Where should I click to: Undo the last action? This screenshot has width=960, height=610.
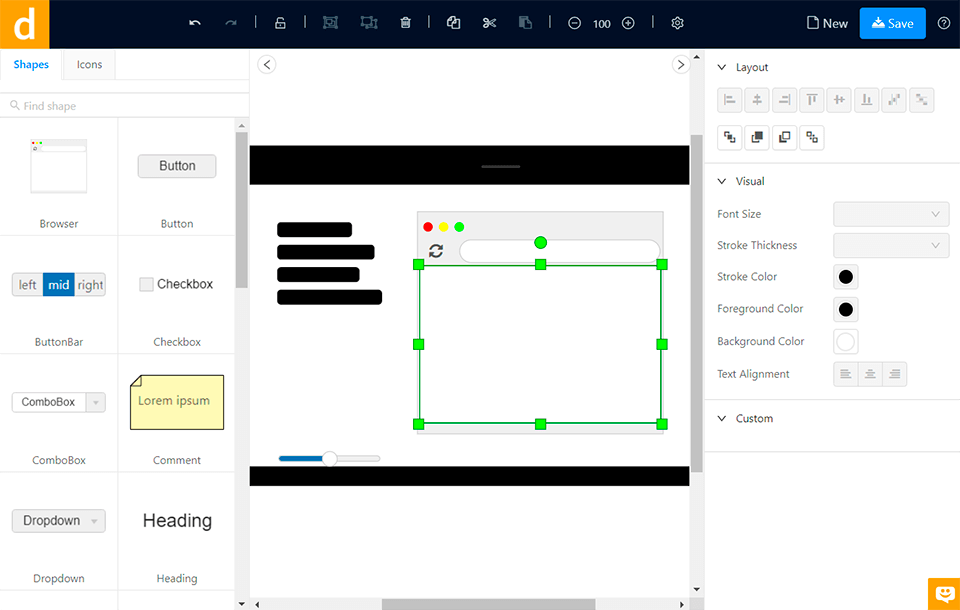tap(195, 23)
